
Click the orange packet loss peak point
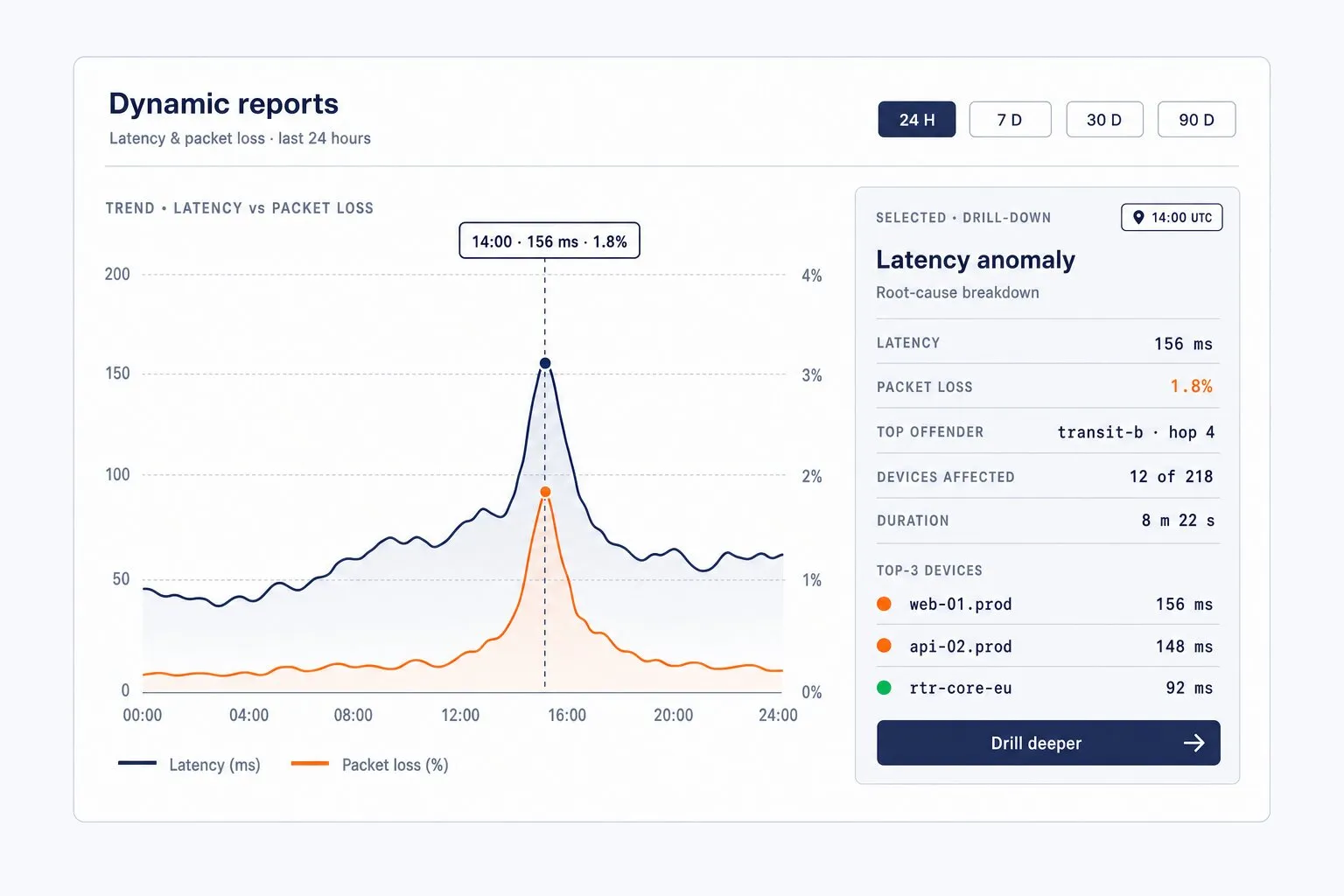[545, 492]
